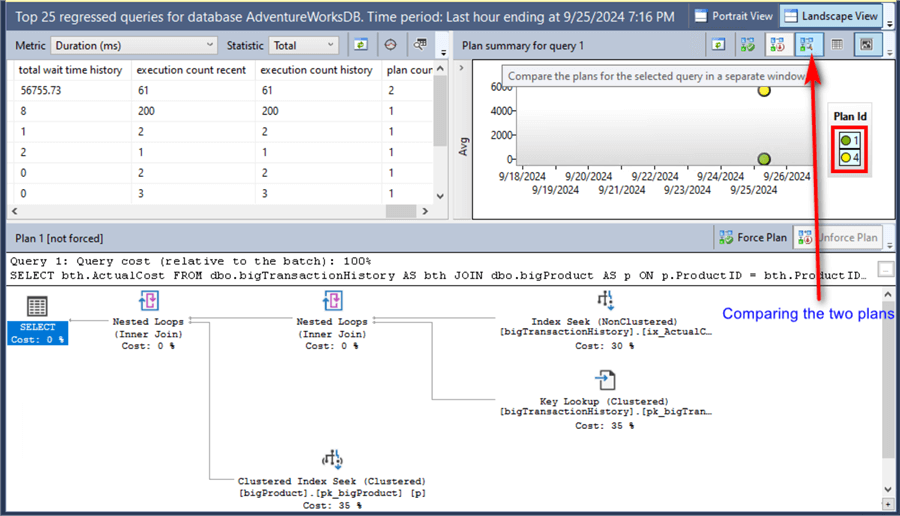Image resolution: width=900 pixels, height=516 pixels.
Task: Expand the collapsed pane arrow beside the chart
Action: pyautogui.click(x=461, y=68)
